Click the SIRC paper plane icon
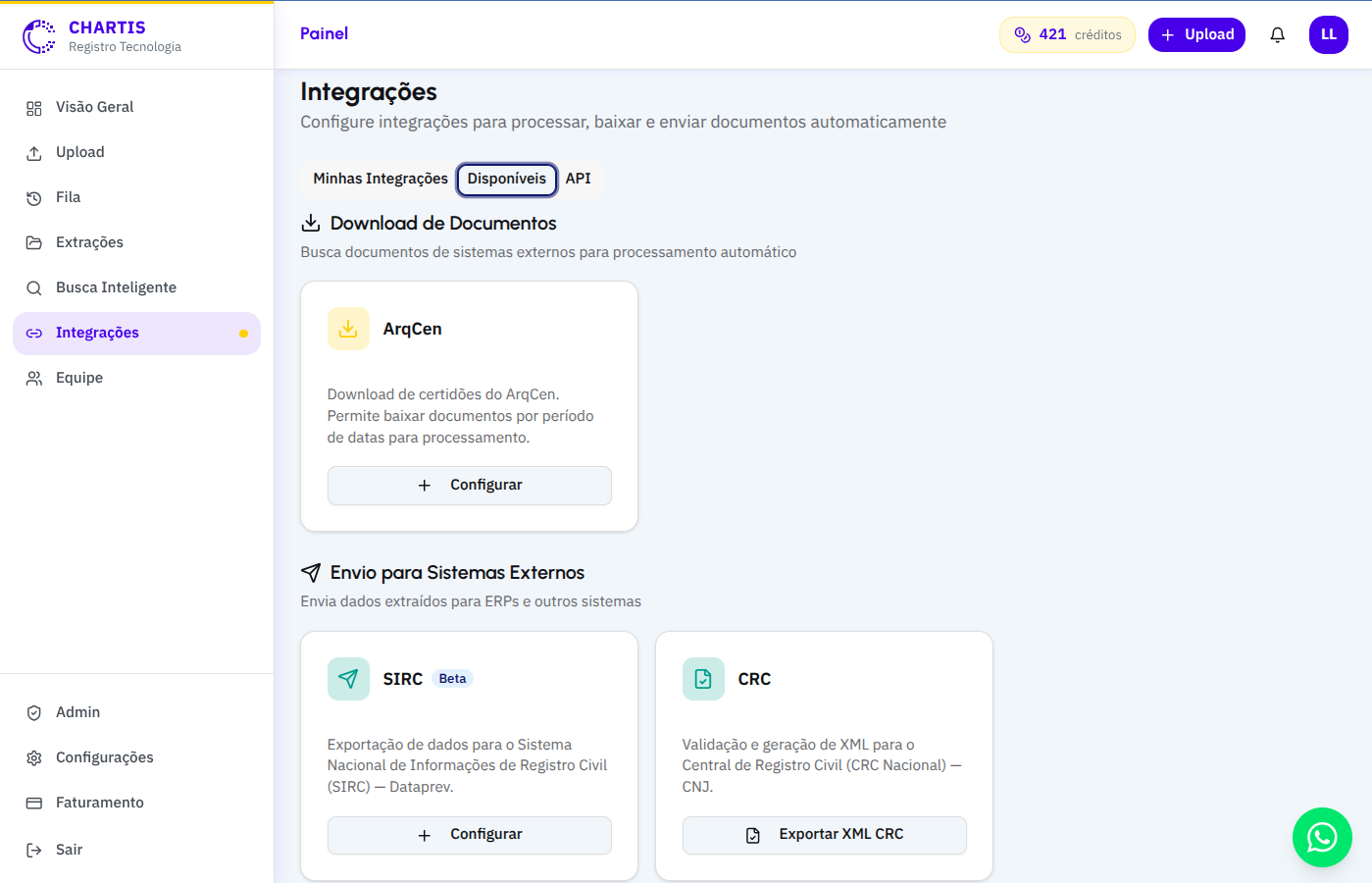1372x883 pixels. click(x=348, y=679)
